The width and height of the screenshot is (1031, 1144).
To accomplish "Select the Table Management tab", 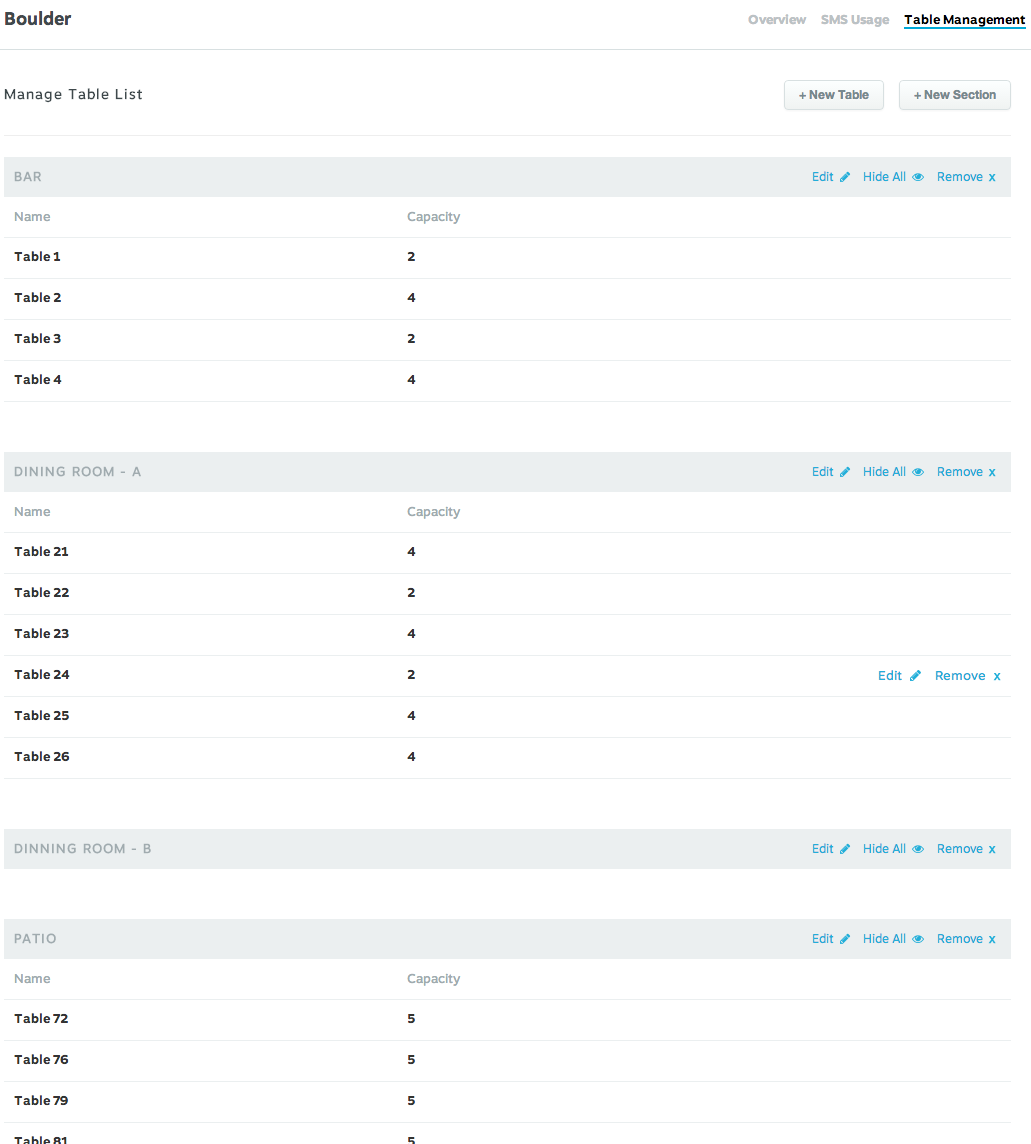I will 965,20.
